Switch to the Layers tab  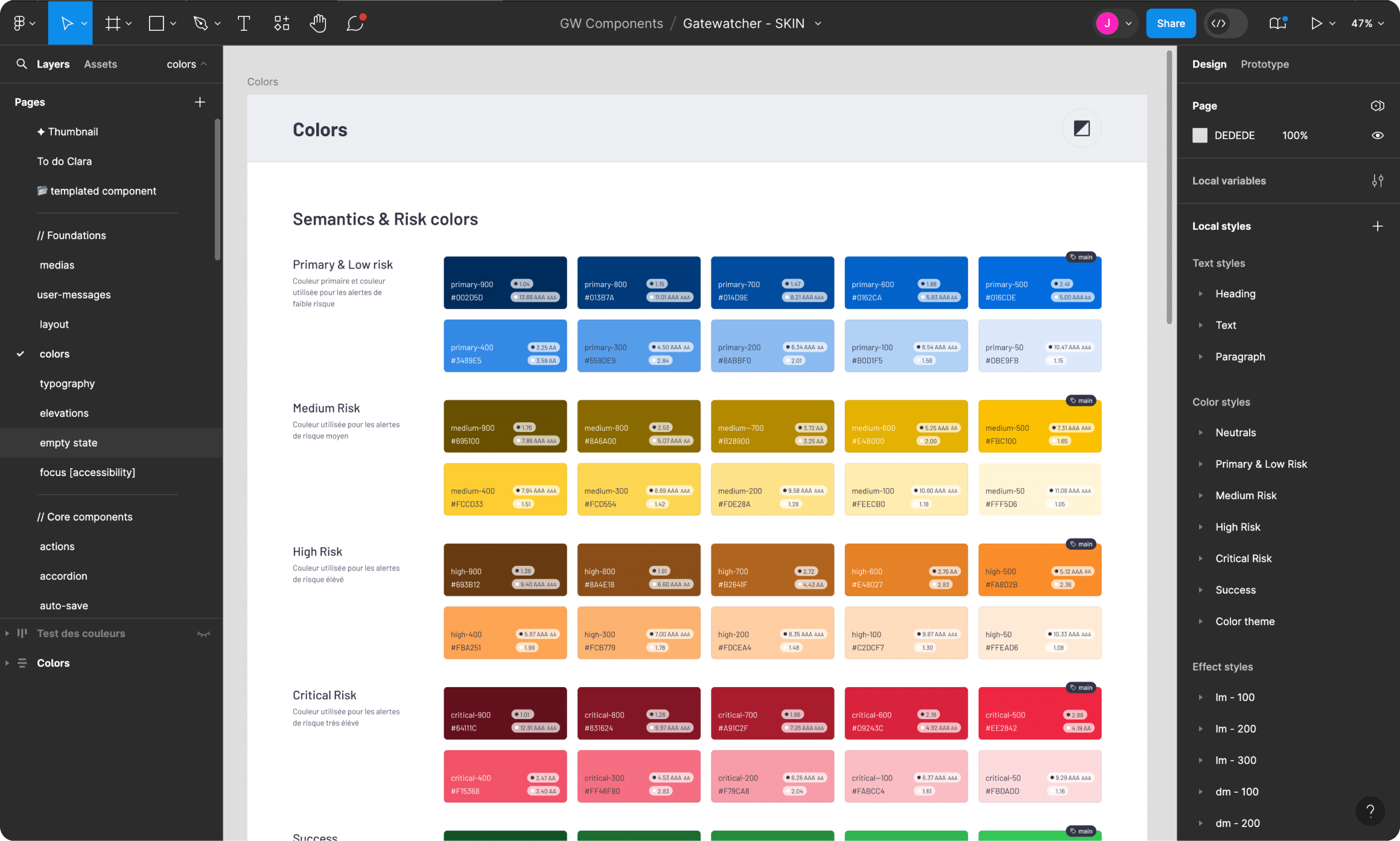tap(53, 64)
